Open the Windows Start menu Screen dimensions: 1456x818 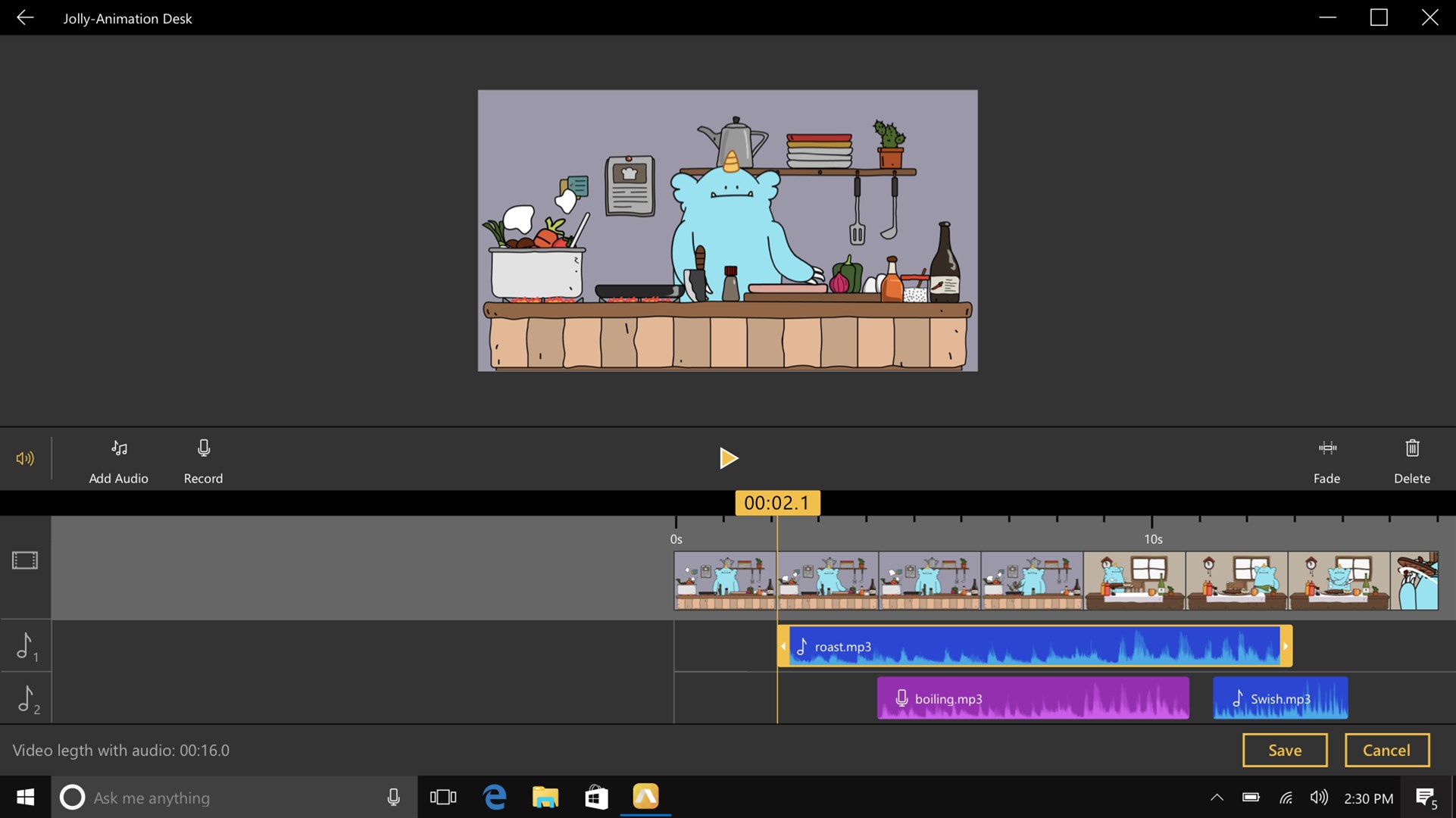pos(24,797)
